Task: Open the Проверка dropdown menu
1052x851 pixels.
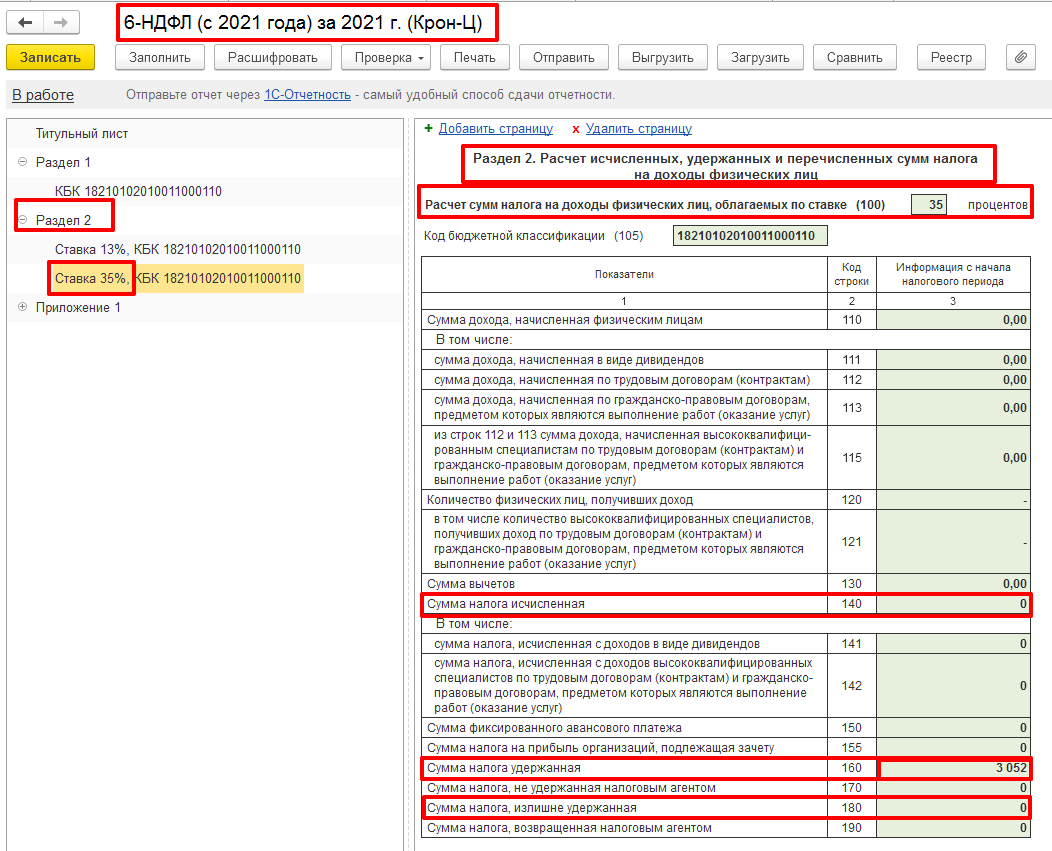Action: [x=389, y=57]
